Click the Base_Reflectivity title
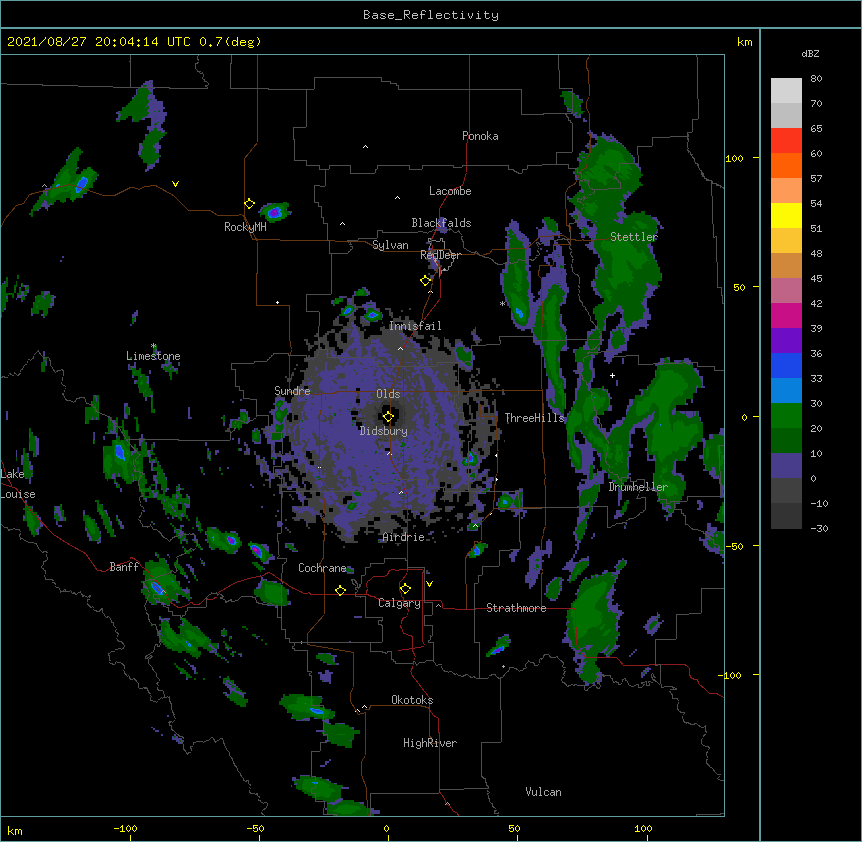The height and width of the screenshot is (842, 862). (x=431, y=15)
